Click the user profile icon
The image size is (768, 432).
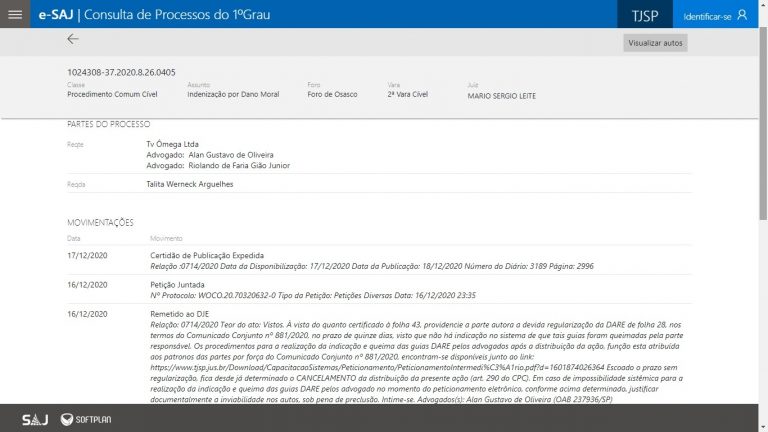[741, 14]
